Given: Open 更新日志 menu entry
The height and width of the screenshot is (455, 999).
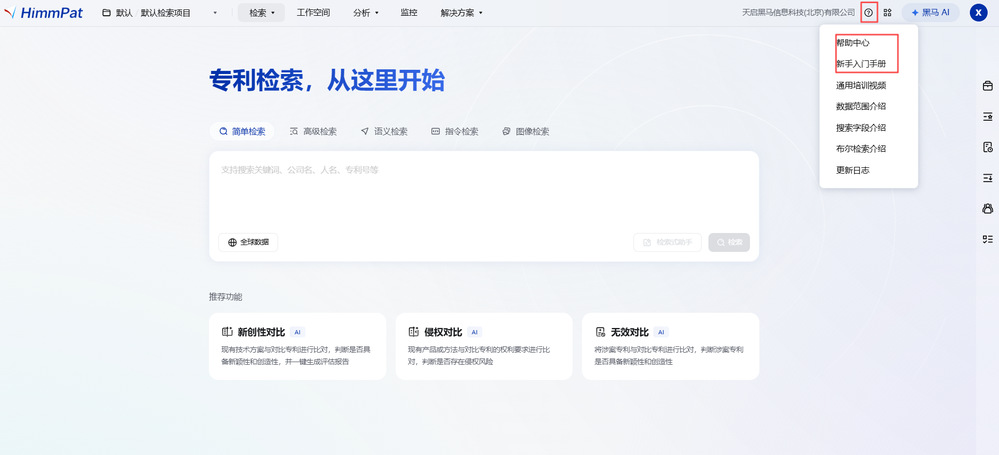Looking at the screenshot, I should point(853,170).
